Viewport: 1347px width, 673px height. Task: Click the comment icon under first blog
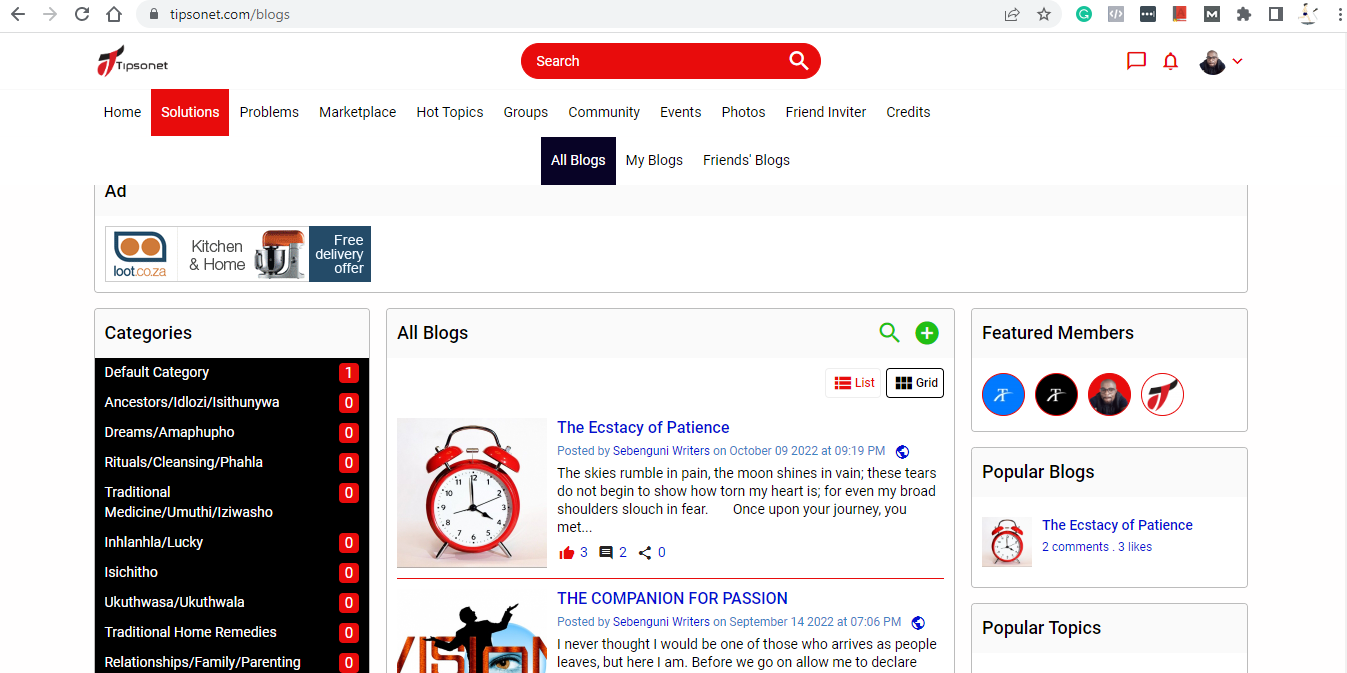coord(606,553)
